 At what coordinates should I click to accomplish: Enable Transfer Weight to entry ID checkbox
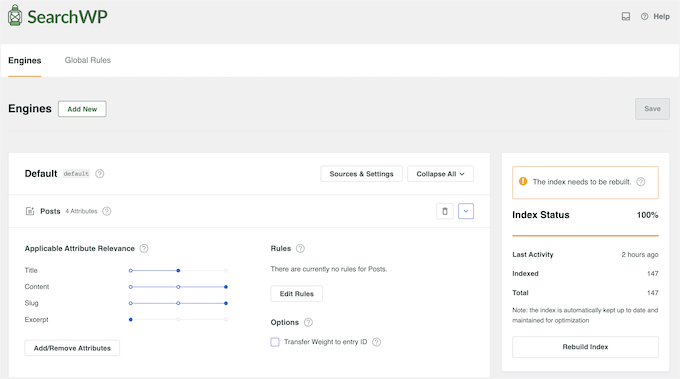275,342
